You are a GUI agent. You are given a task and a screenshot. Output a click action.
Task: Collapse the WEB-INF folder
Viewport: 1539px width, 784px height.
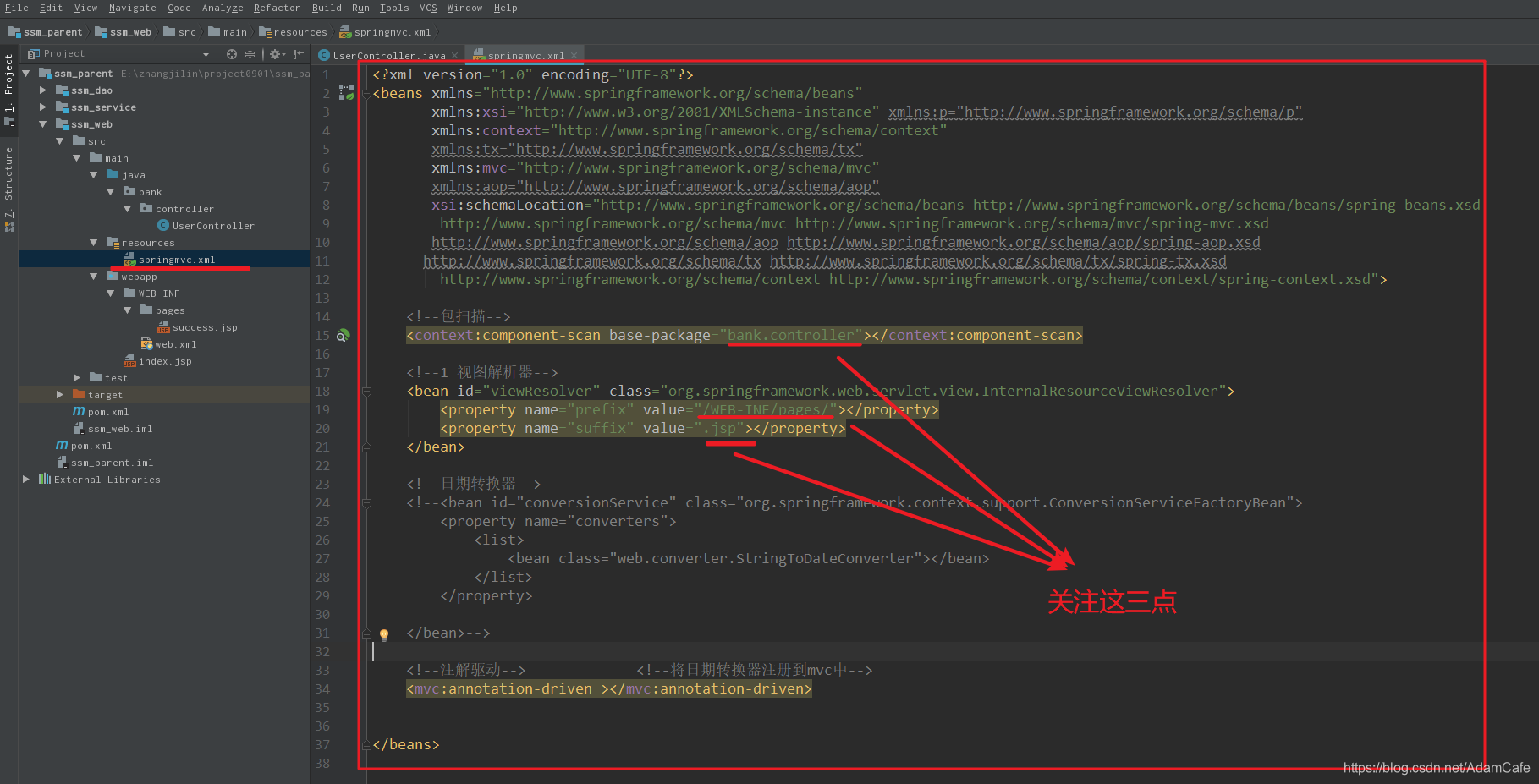(111, 293)
